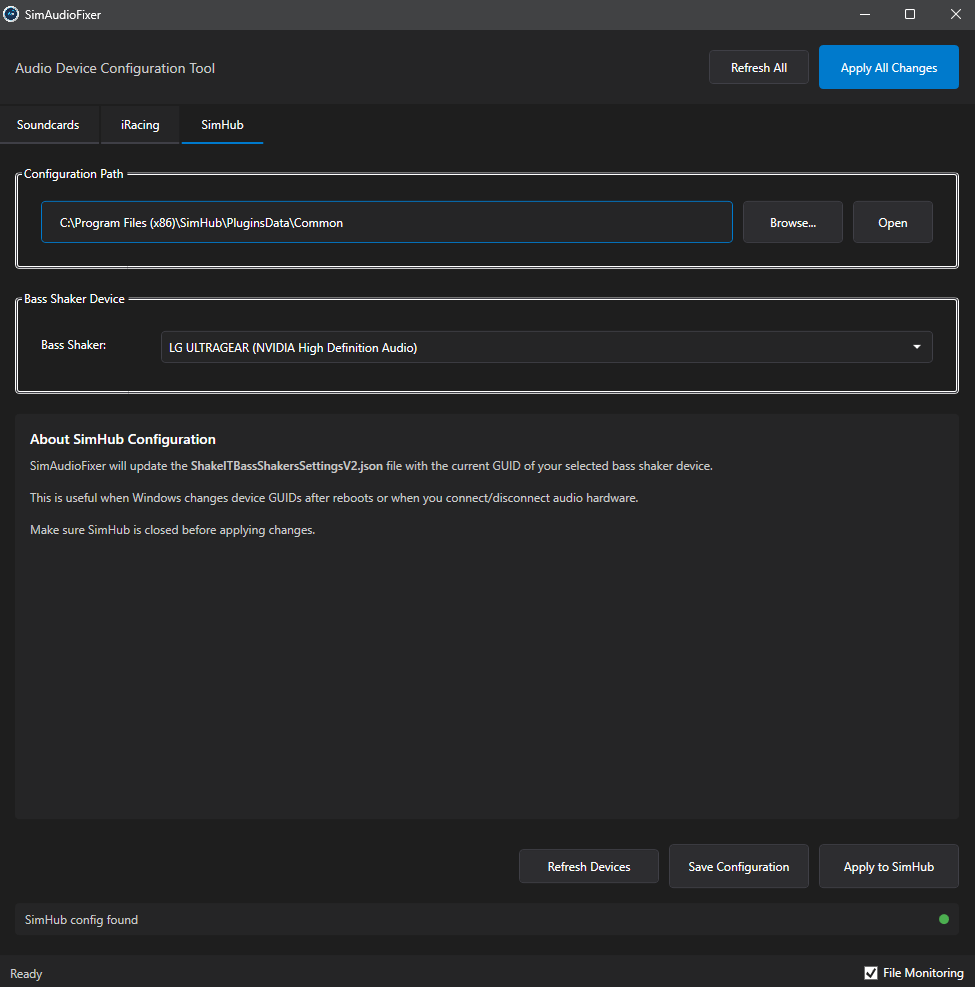This screenshot has height=987, width=975.
Task: Maximize the SimAudioFixer window
Action: [909, 14]
